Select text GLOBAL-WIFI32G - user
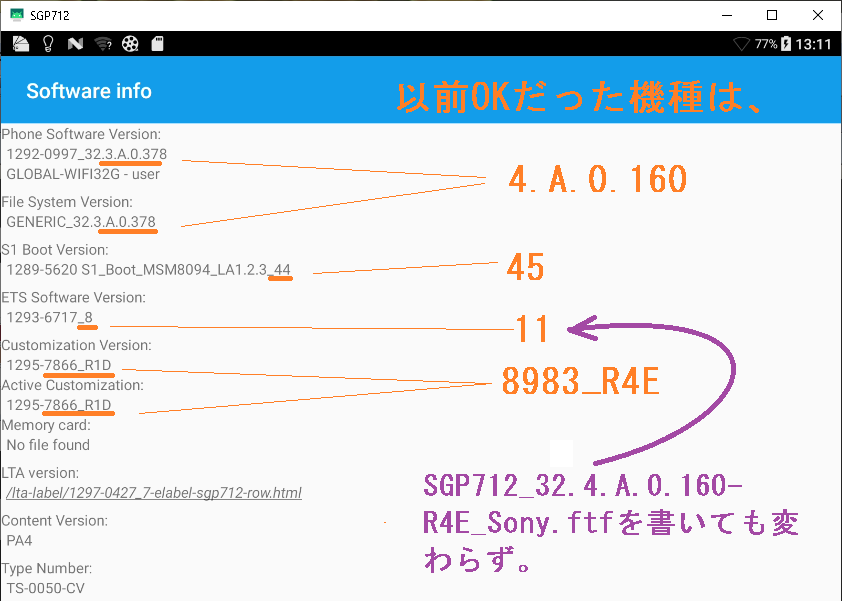842x601 pixels. click(x=83, y=174)
